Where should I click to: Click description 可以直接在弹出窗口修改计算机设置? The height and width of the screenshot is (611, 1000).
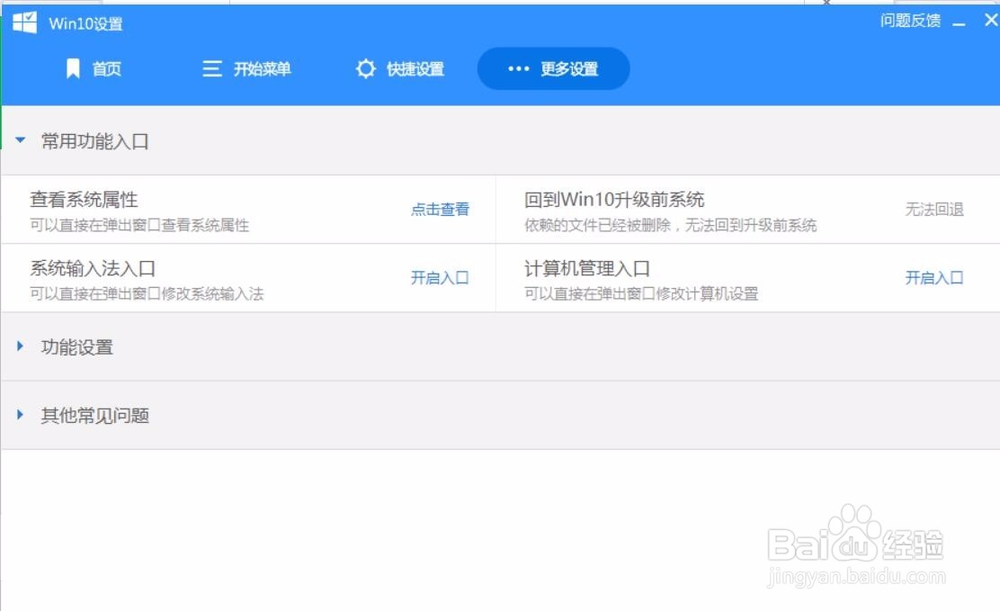coord(641,294)
